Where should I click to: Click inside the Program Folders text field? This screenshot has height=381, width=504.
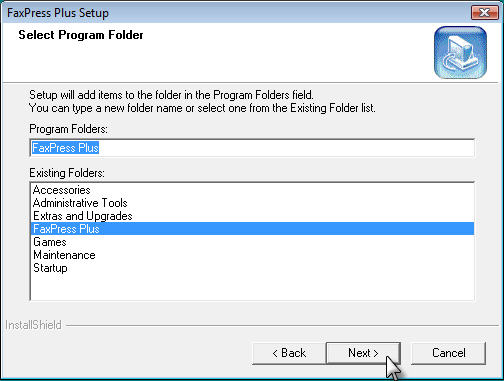pyautogui.click(x=252, y=148)
